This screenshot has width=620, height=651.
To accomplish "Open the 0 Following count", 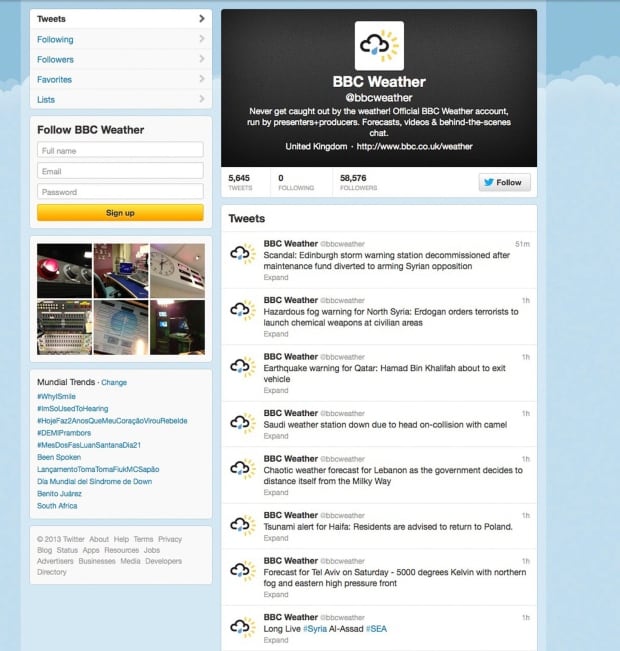I will 296,182.
